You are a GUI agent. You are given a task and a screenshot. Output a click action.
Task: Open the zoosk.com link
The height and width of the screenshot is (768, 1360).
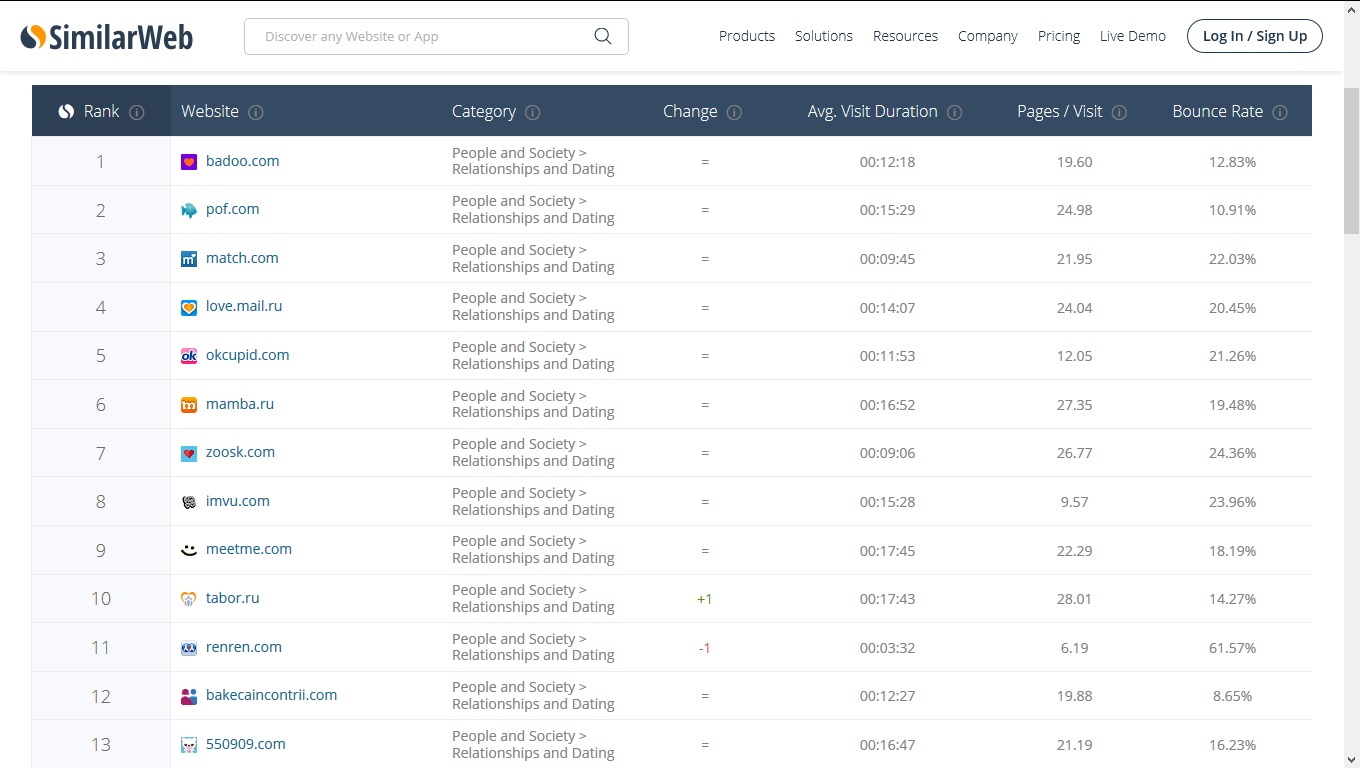pyautogui.click(x=240, y=452)
